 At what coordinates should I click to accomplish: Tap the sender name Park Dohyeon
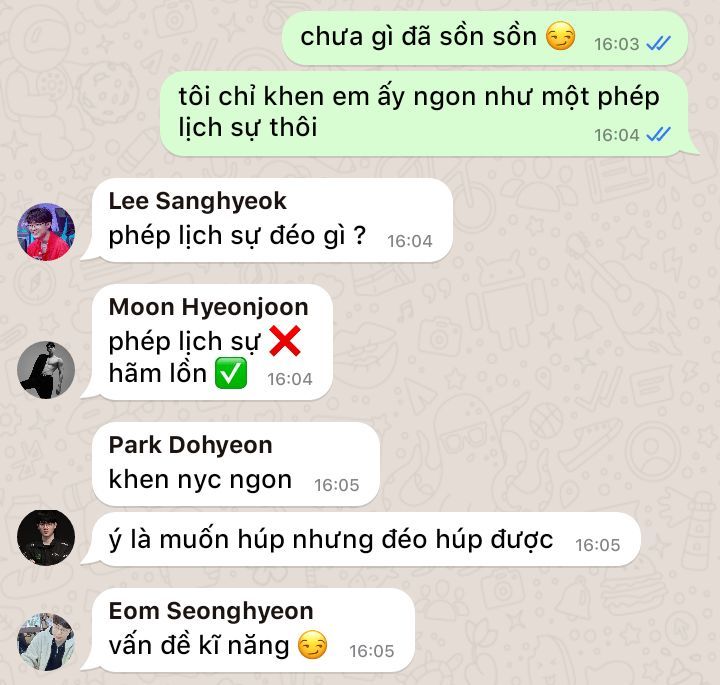(191, 445)
